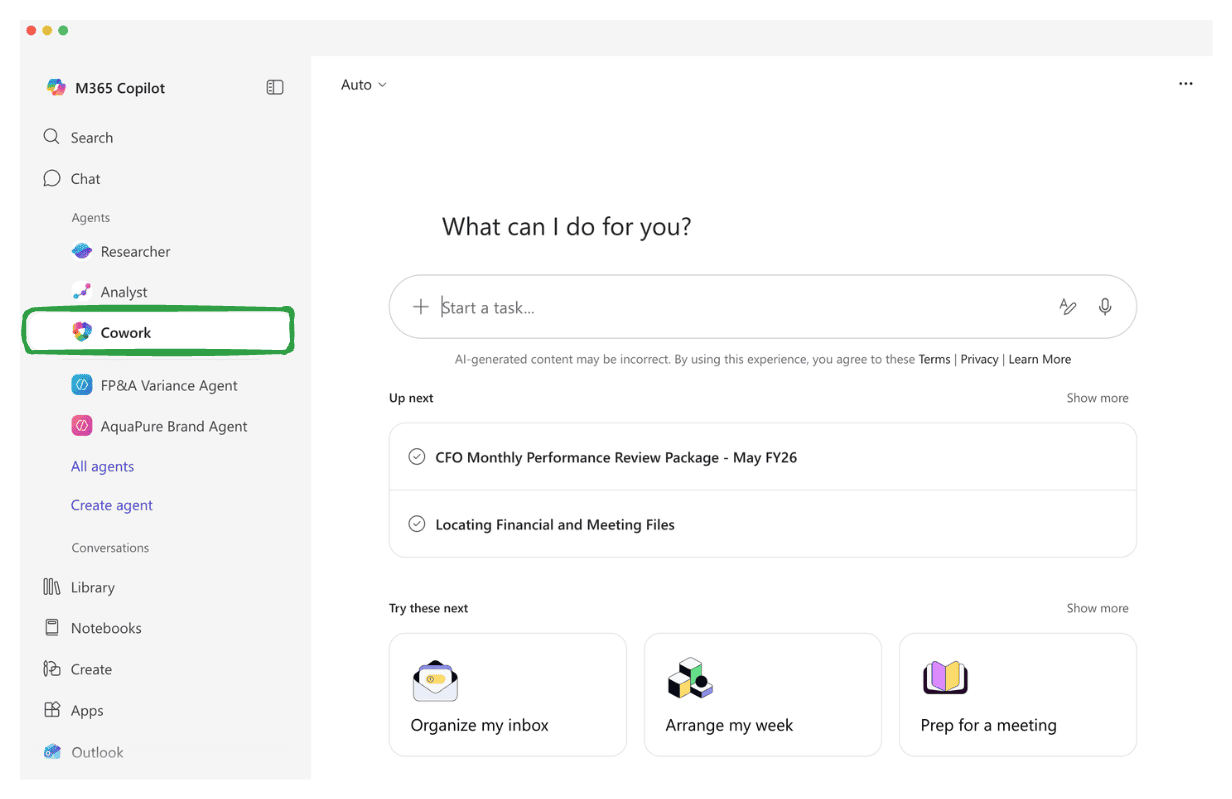
Task: Click the M365 Copilot title text
Action: pyautogui.click(x=120, y=88)
